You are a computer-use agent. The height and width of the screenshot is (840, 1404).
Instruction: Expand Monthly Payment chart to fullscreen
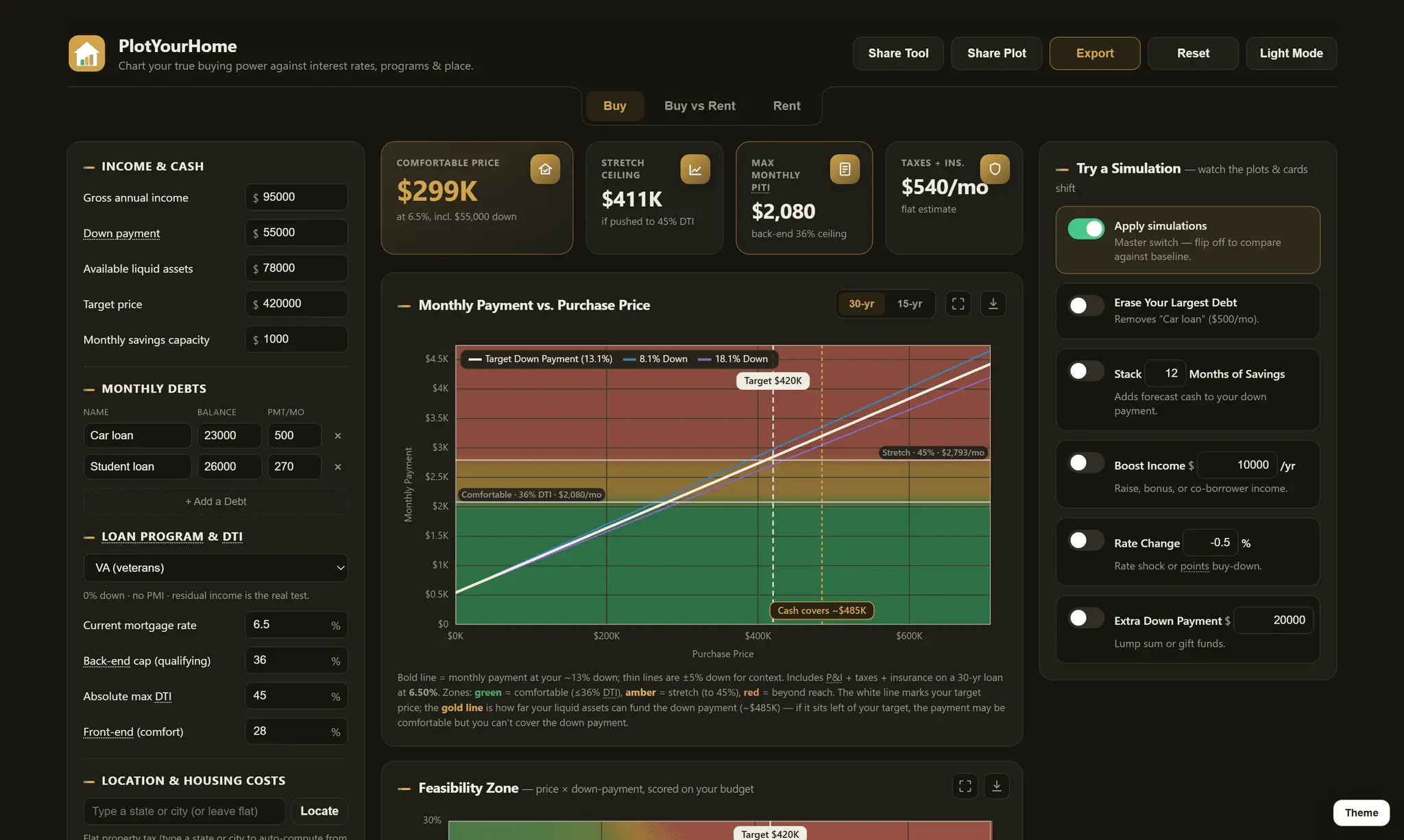point(958,304)
